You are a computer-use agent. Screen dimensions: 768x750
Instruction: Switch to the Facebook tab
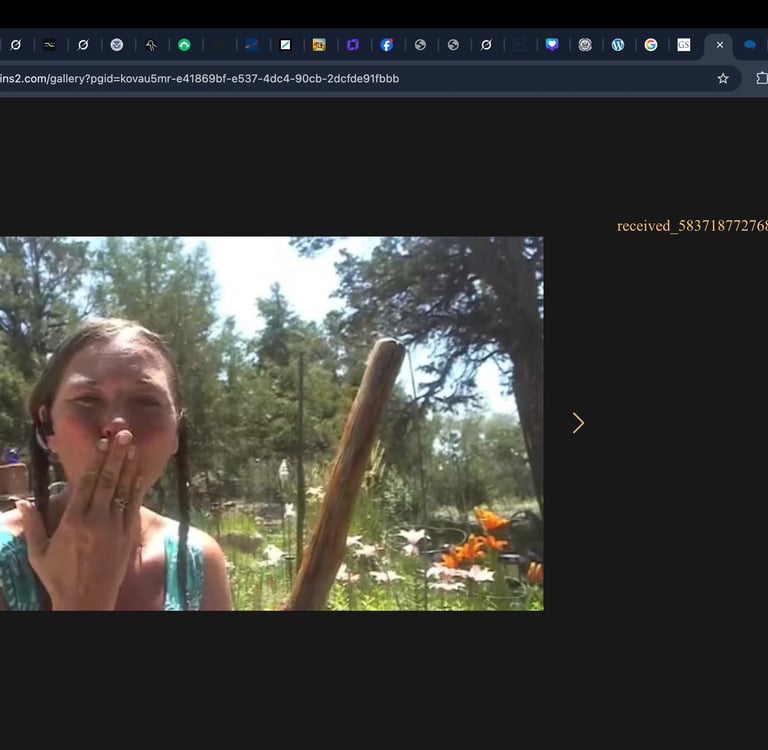point(386,45)
